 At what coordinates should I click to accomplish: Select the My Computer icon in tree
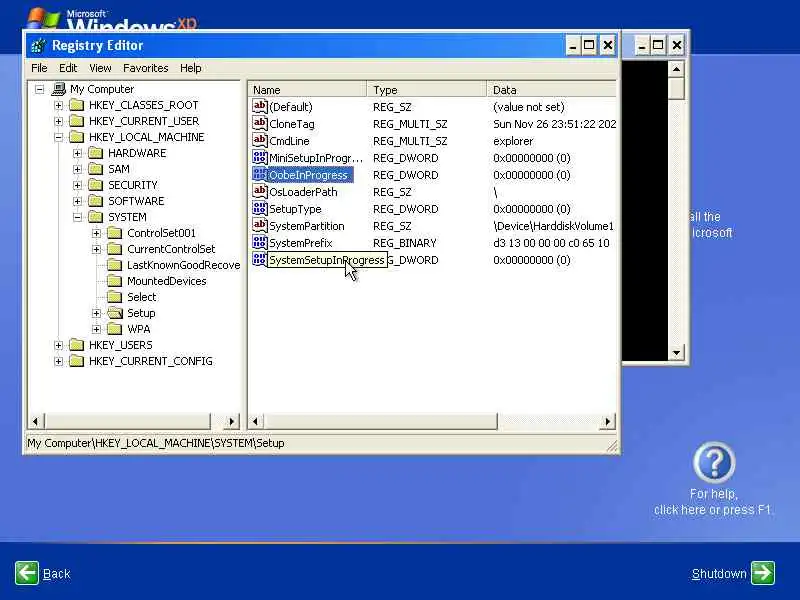coord(59,89)
